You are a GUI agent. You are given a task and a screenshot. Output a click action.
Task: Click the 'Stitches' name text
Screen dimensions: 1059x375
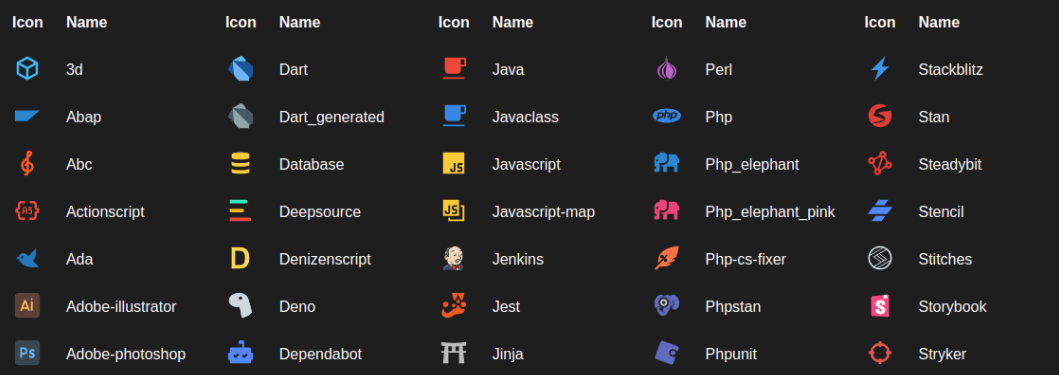pos(946,259)
